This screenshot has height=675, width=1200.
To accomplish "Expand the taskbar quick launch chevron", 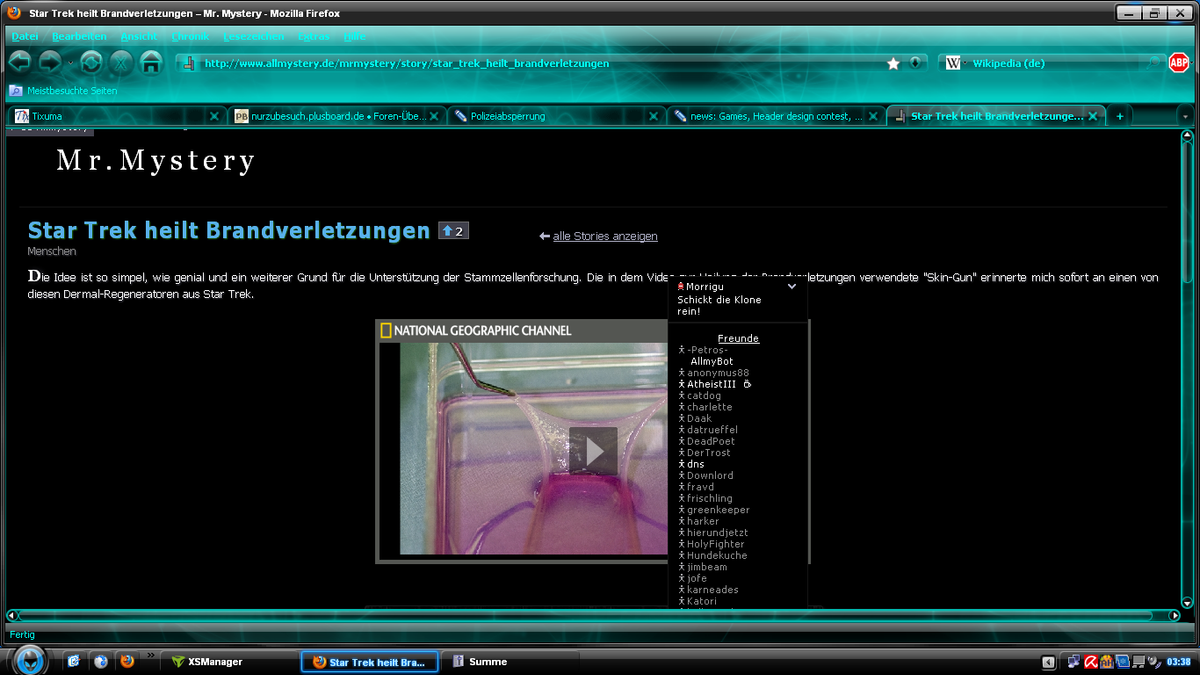I will tap(151, 657).
